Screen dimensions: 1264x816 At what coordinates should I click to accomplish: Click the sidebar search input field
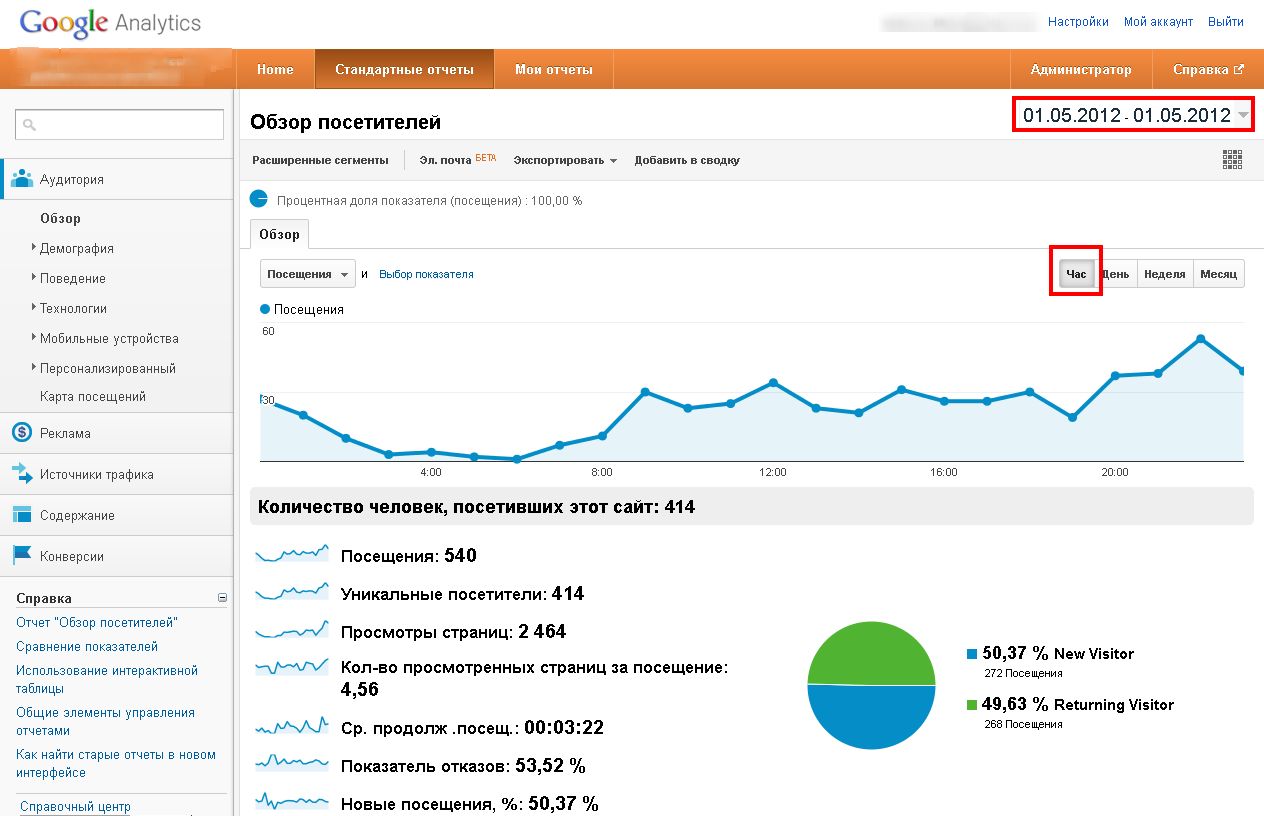tap(120, 124)
